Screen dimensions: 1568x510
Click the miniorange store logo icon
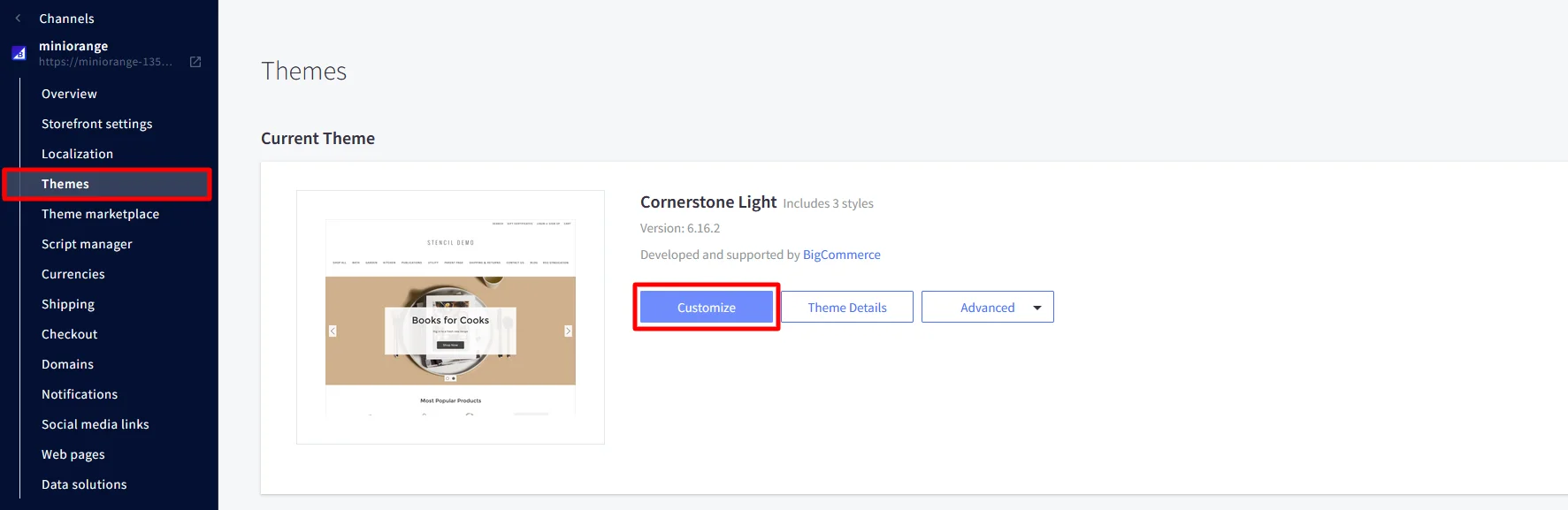(x=18, y=52)
